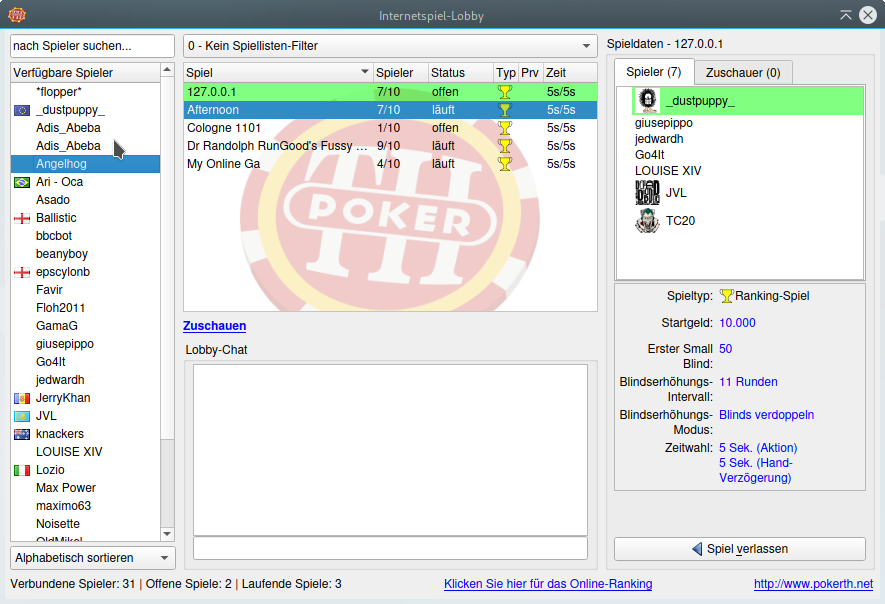Click the Zeit column header
Screen dimensions: 885x604
(x=569, y=73)
